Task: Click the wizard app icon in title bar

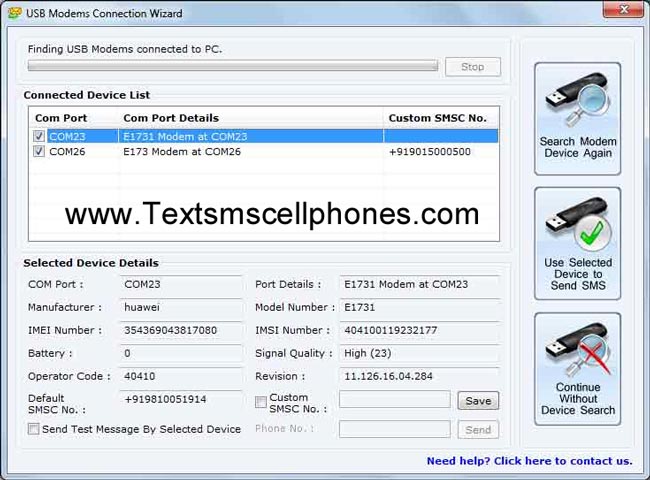Action: [x=15, y=13]
